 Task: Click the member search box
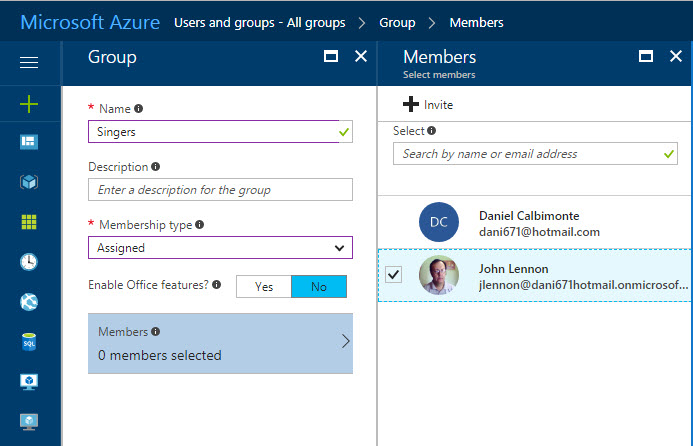[x=527, y=154]
